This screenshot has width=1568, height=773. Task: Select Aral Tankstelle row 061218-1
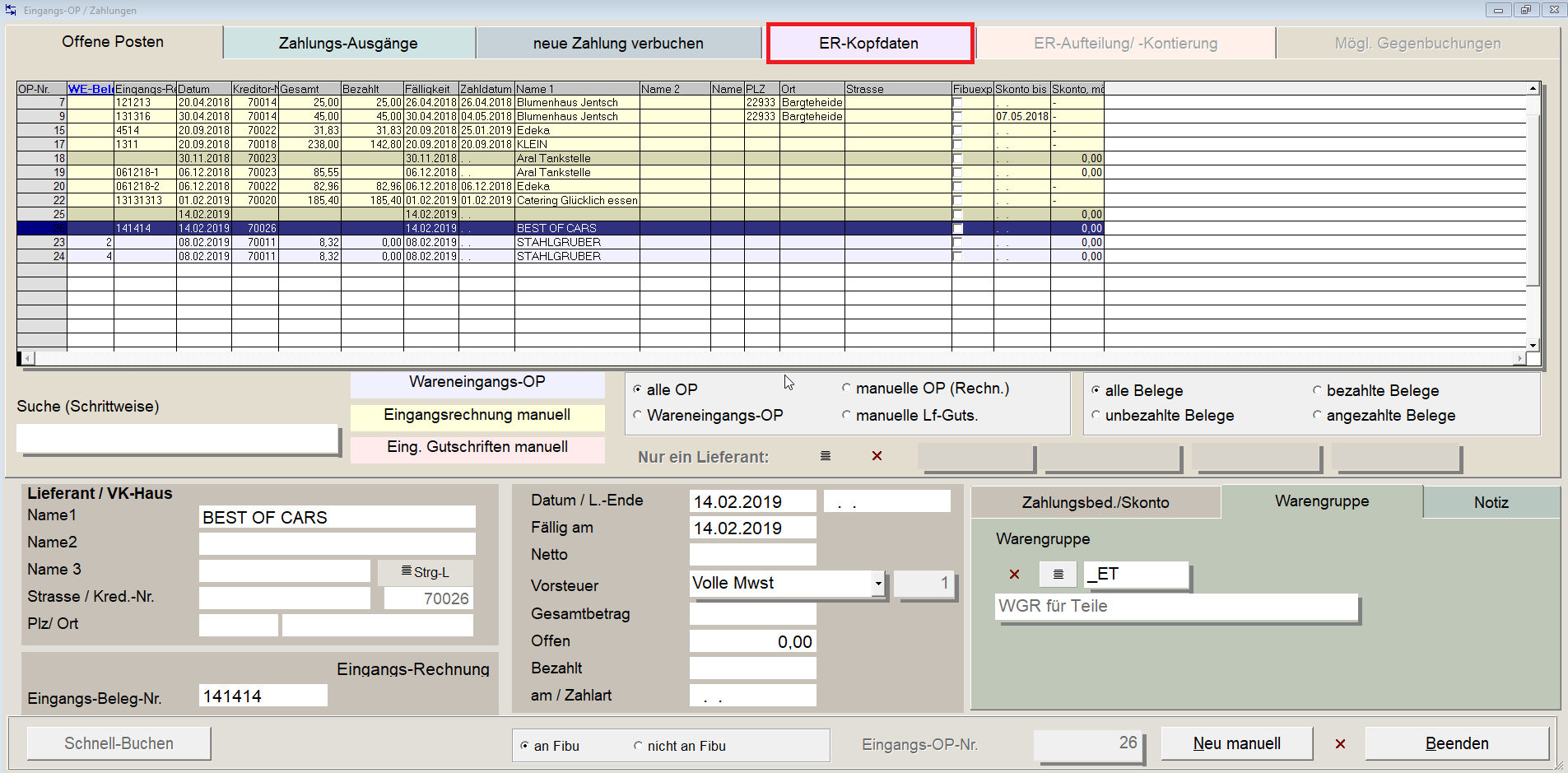click(x=560, y=172)
